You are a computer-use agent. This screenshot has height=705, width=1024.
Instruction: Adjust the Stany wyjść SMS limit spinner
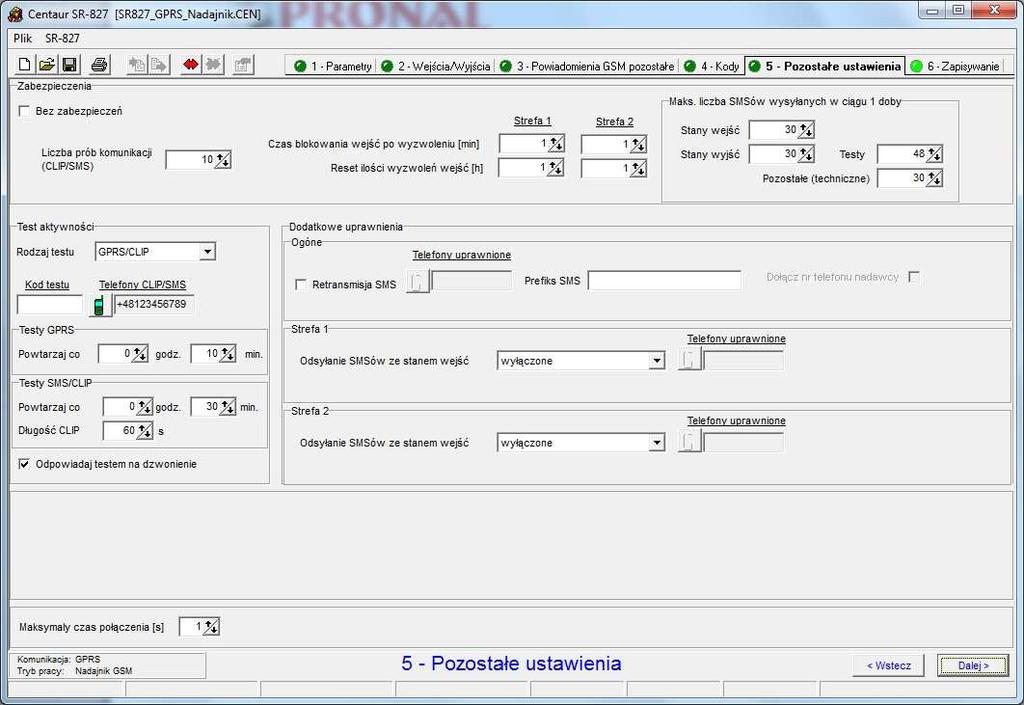point(806,154)
